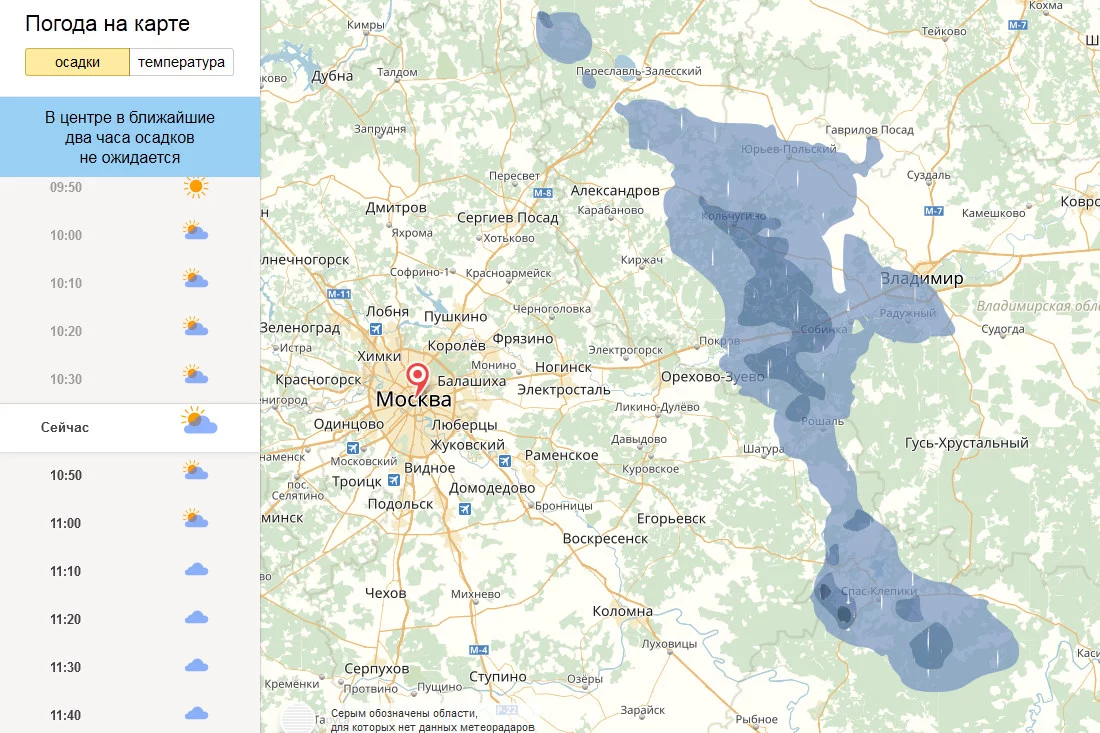This screenshot has height=733, width=1100.
Task: Click the Владимир city label
Action: click(922, 278)
